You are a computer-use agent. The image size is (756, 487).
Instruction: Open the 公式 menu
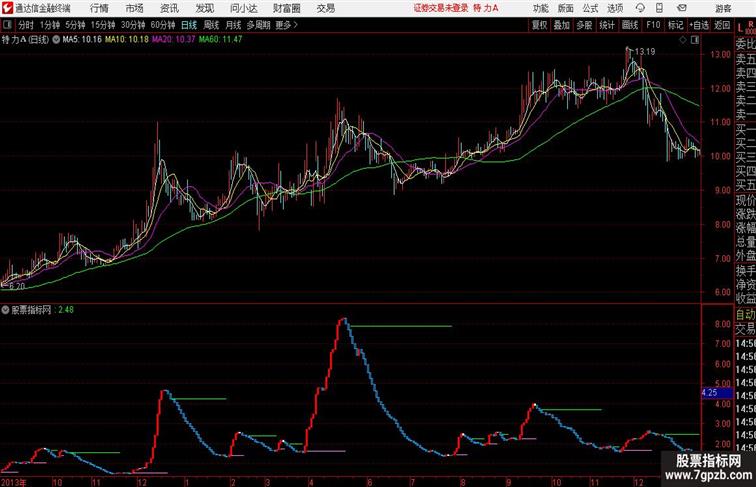pyautogui.click(x=590, y=8)
